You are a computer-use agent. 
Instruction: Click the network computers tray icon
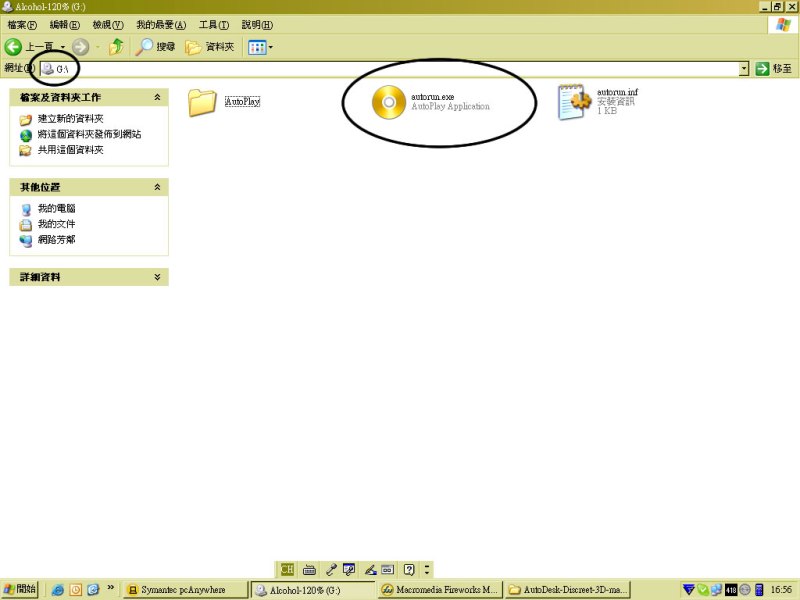coord(716,590)
